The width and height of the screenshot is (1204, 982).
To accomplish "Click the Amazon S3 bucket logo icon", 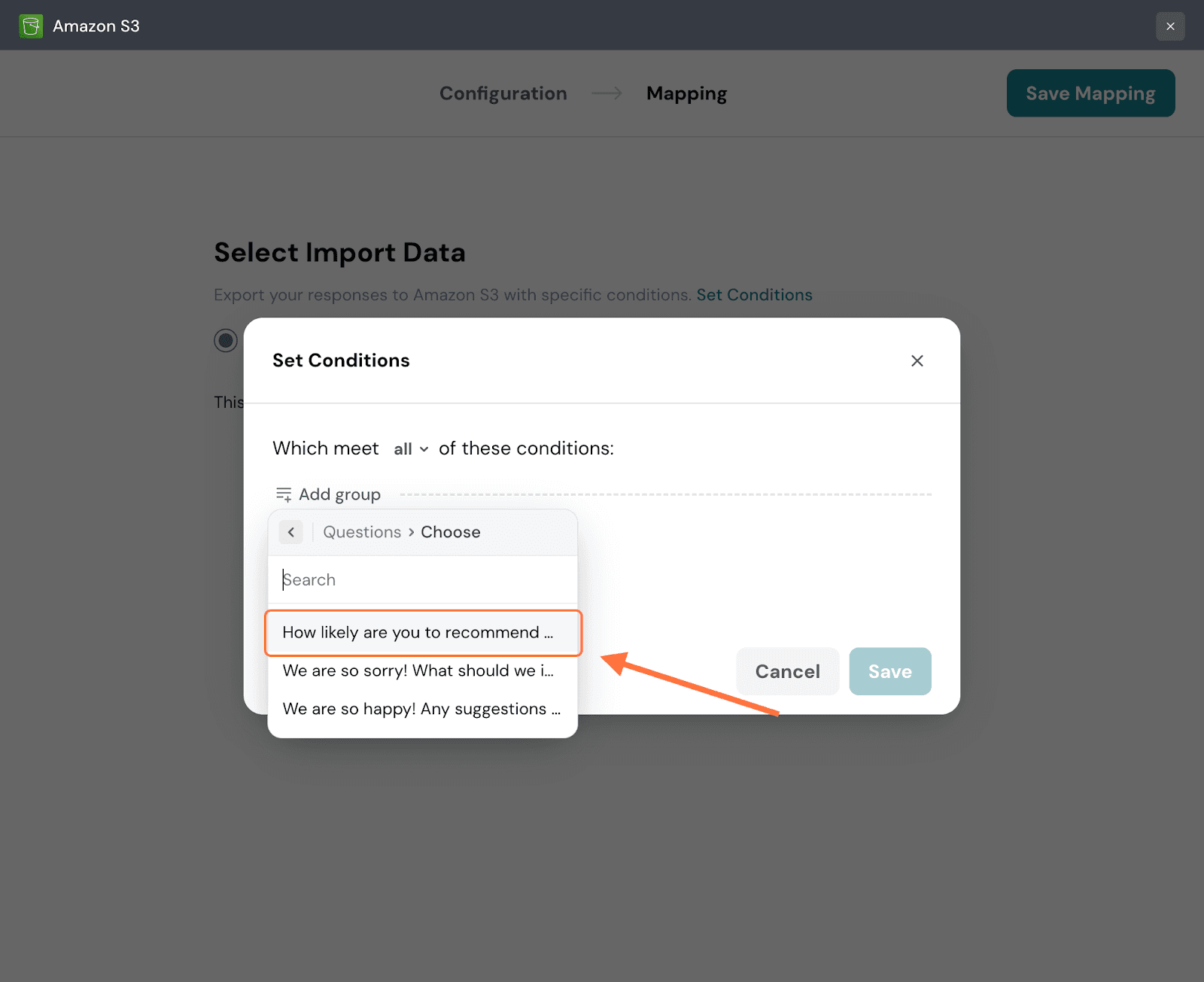I will [x=31, y=26].
